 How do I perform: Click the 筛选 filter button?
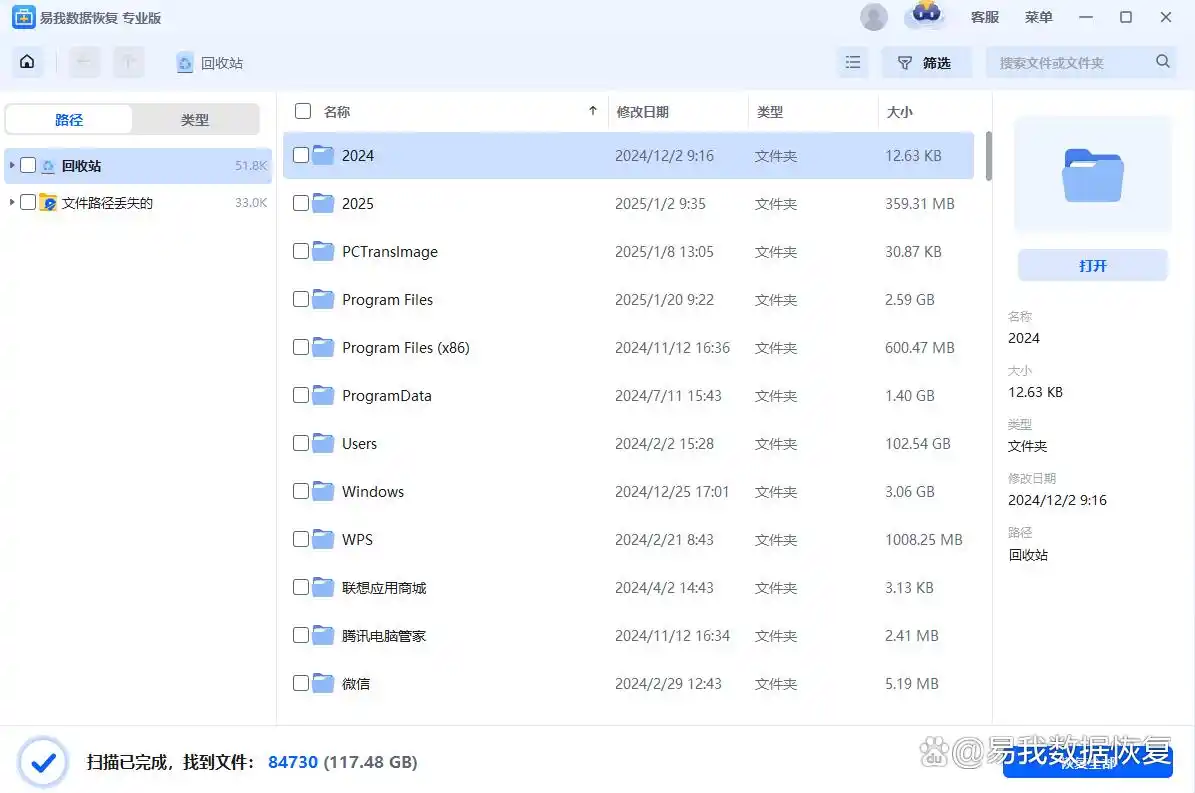(926, 61)
